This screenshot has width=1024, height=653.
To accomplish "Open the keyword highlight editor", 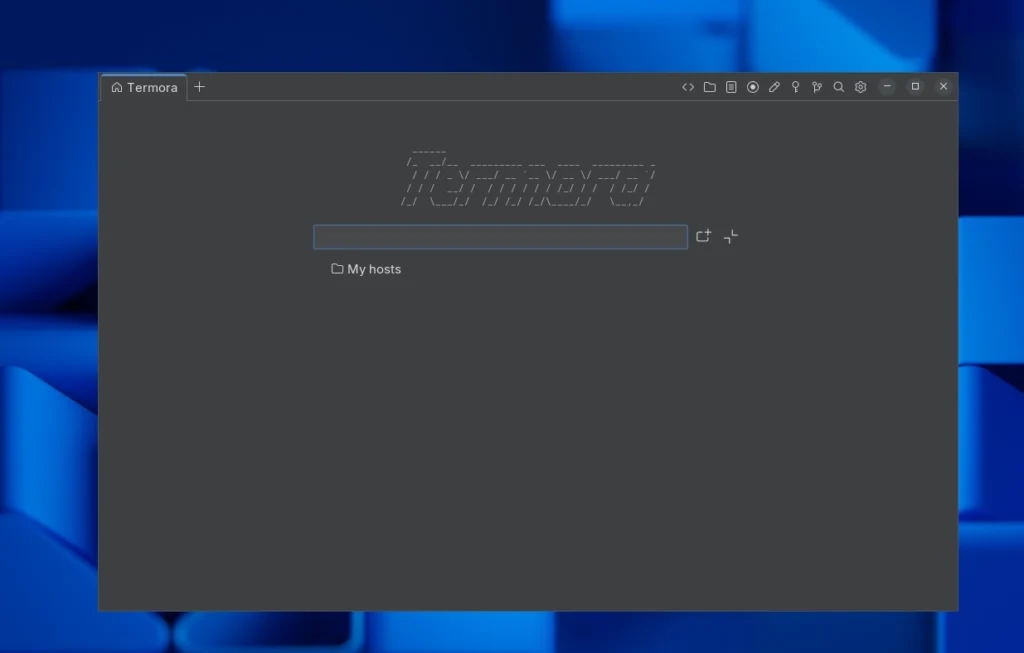I will click(x=774, y=87).
